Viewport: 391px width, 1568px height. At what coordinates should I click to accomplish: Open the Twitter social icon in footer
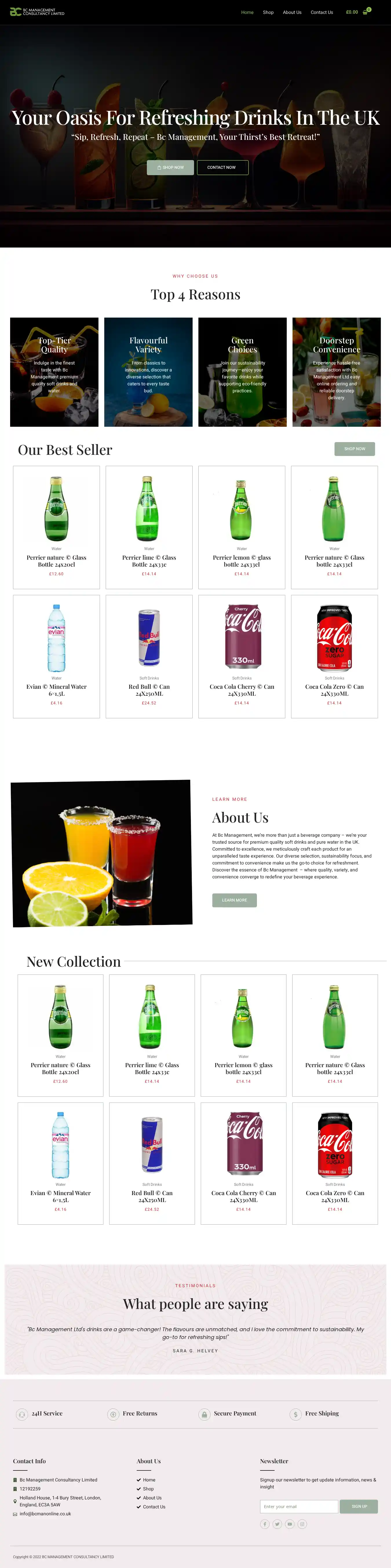pyautogui.click(x=277, y=1524)
